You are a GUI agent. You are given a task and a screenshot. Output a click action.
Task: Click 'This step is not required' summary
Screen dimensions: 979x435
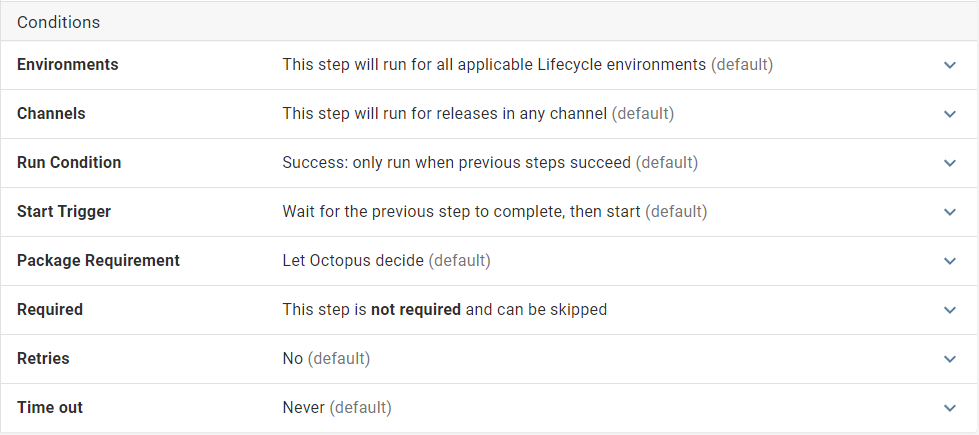coord(444,310)
